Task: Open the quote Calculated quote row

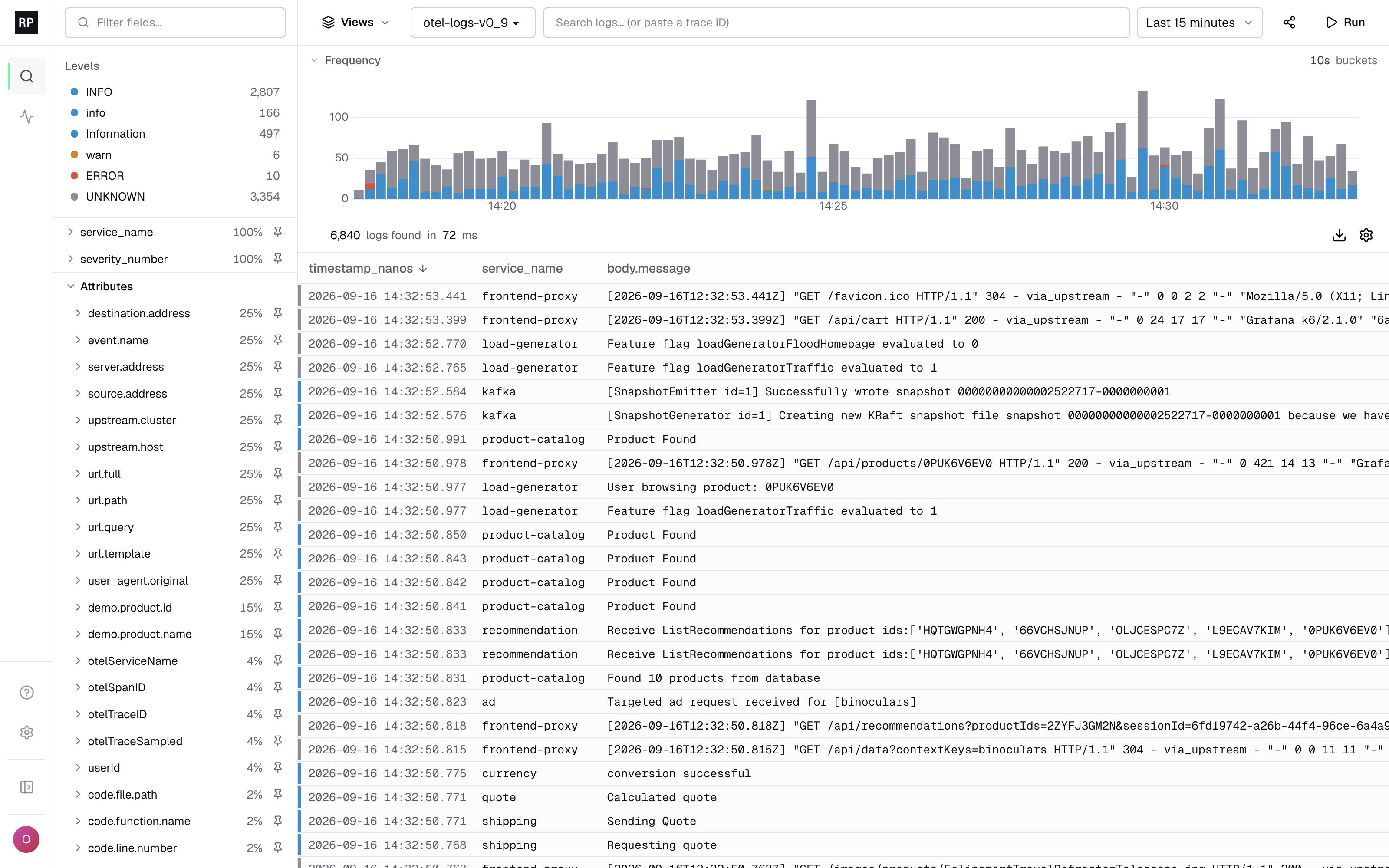Action: click(x=843, y=797)
